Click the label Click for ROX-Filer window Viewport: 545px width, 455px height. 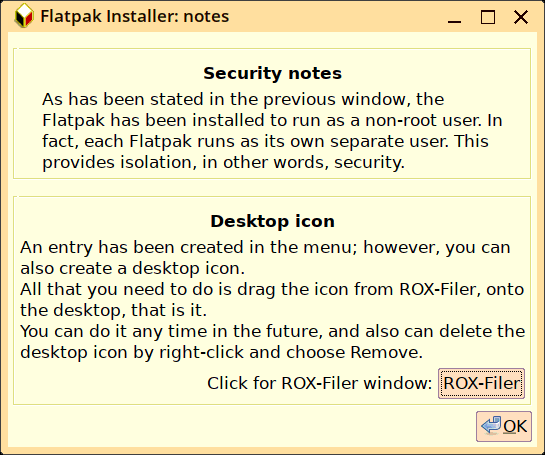click(319, 383)
